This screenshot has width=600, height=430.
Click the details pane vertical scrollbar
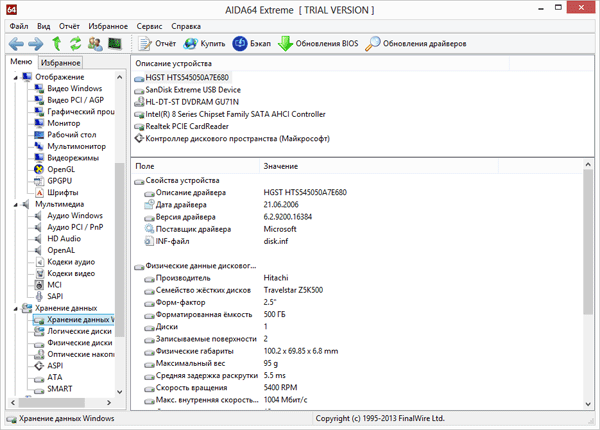pyautogui.click(x=588, y=242)
